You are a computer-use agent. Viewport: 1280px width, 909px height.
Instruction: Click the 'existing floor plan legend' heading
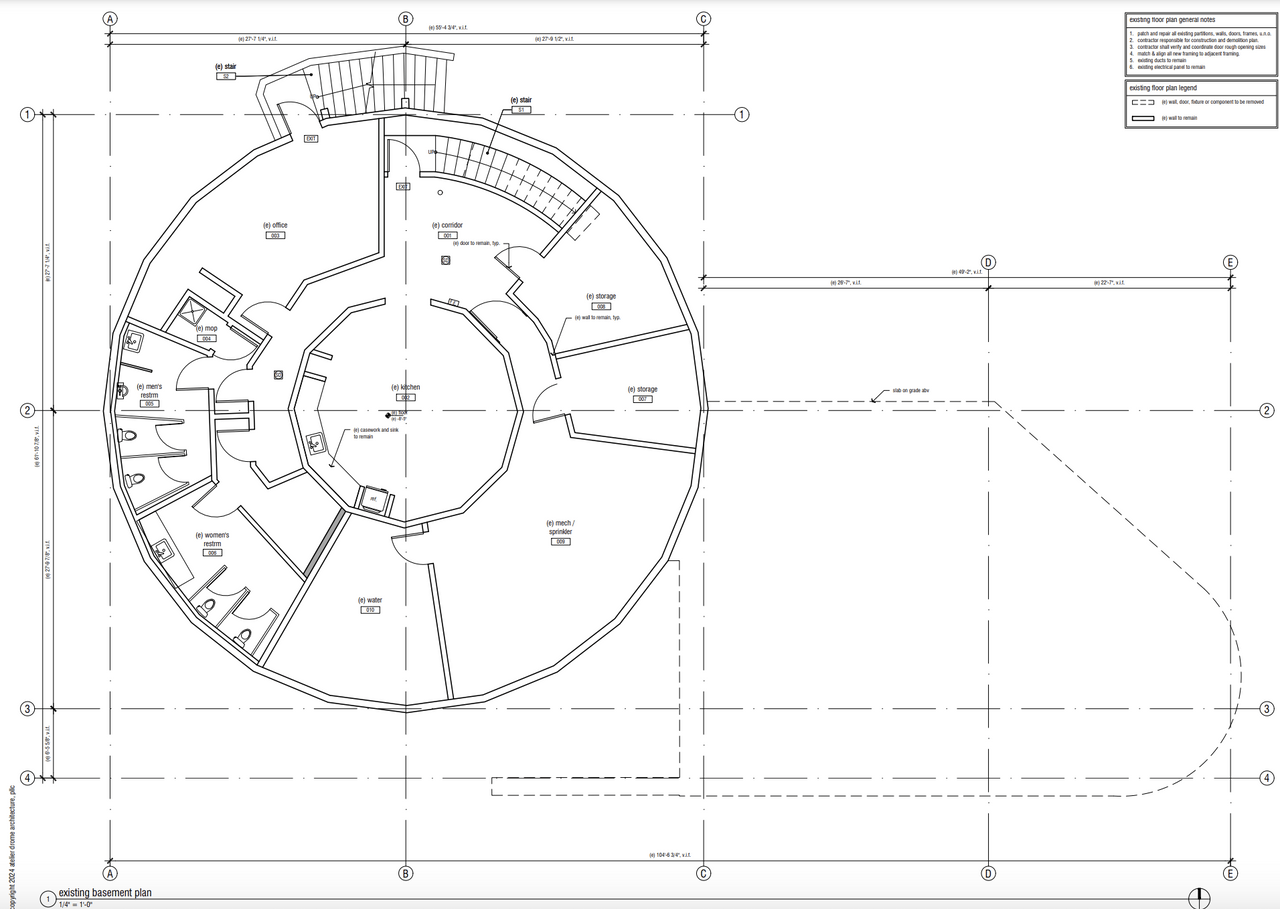(1163, 88)
